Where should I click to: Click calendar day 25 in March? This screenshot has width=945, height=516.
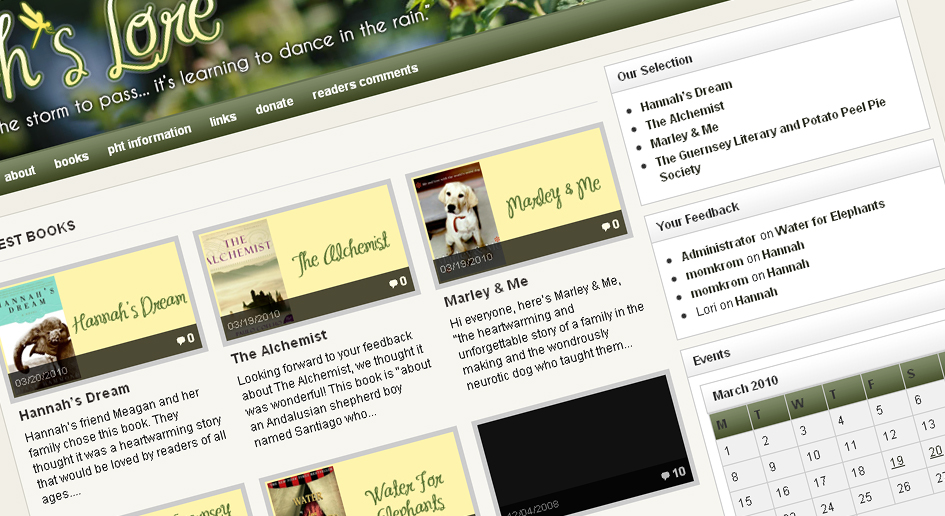click(865, 498)
